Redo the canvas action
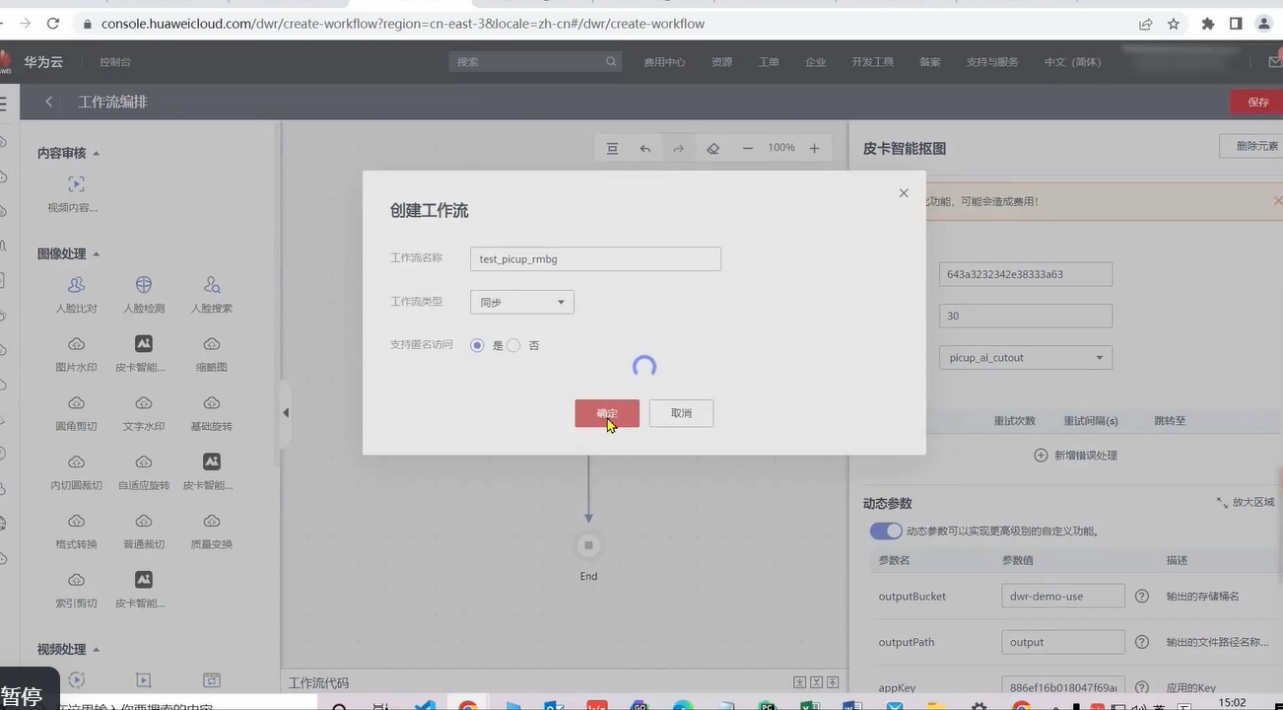The width and height of the screenshot is (1283, 710). tap(678, 148)
